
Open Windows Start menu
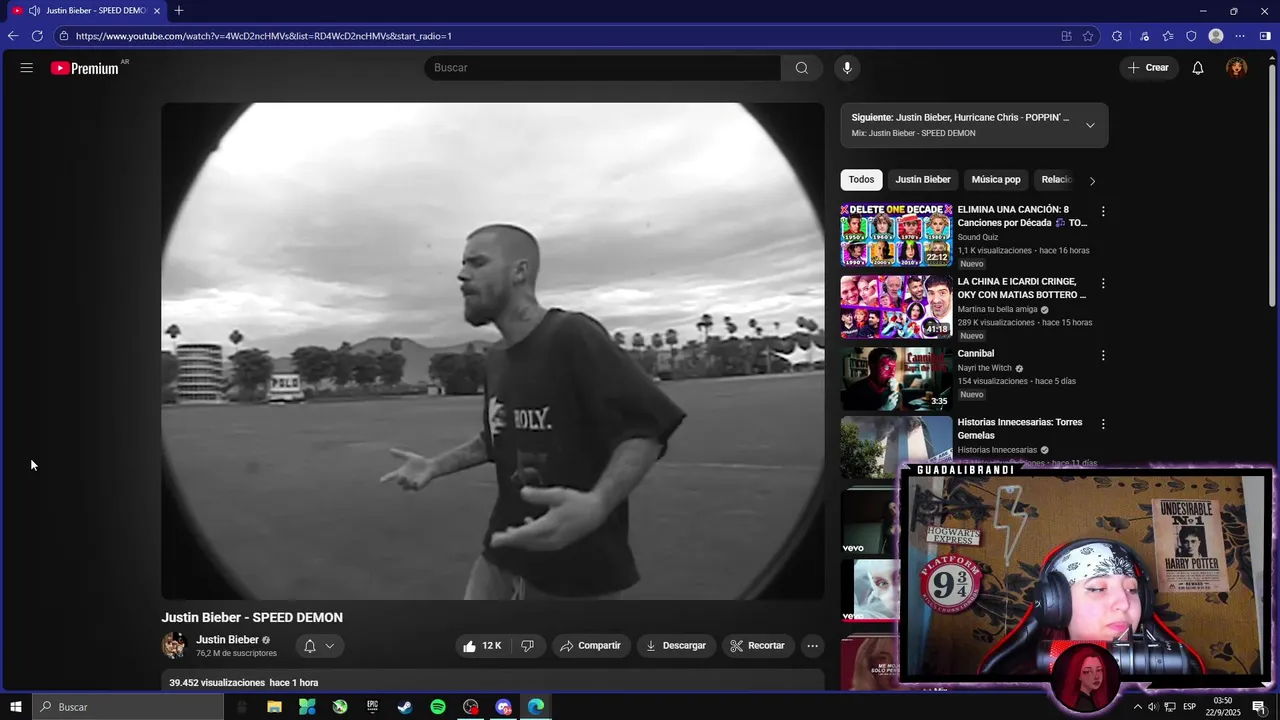point(16,707)
